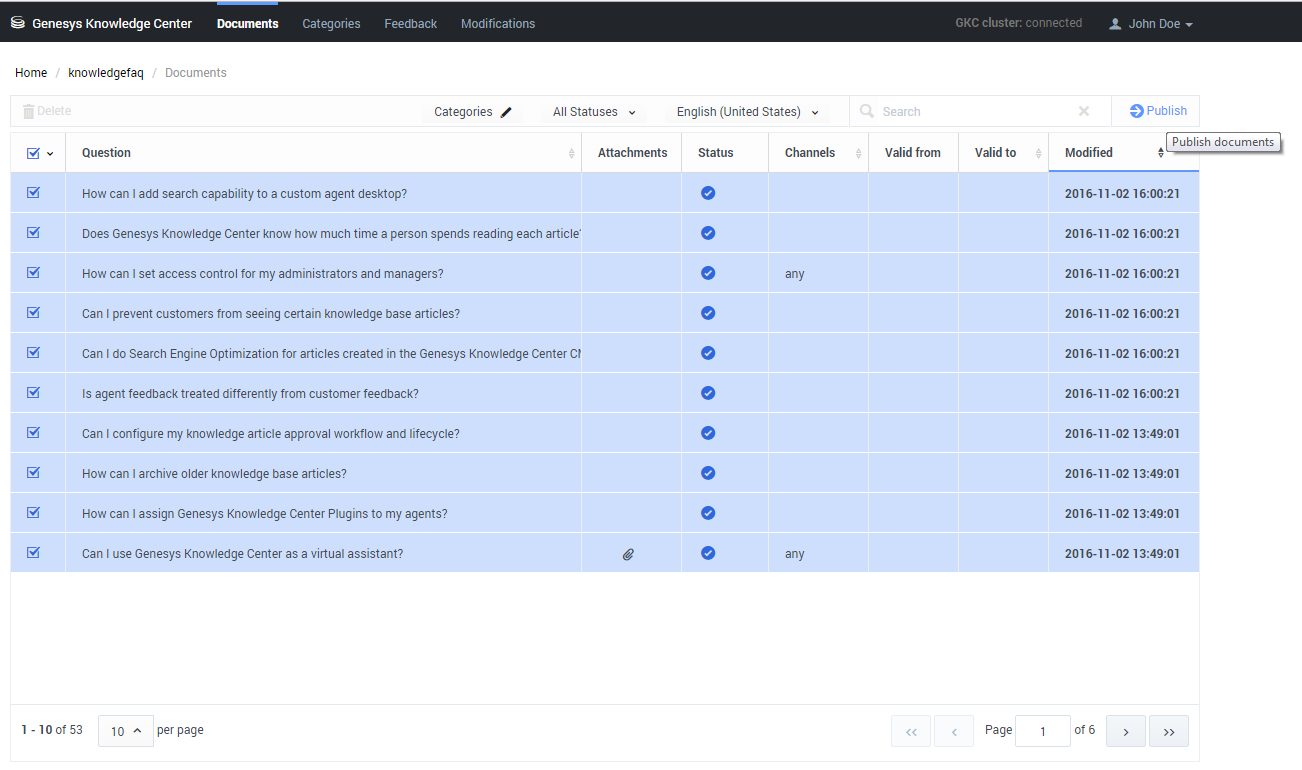Sort by Channels column sort arrows

tap(858, 153)
